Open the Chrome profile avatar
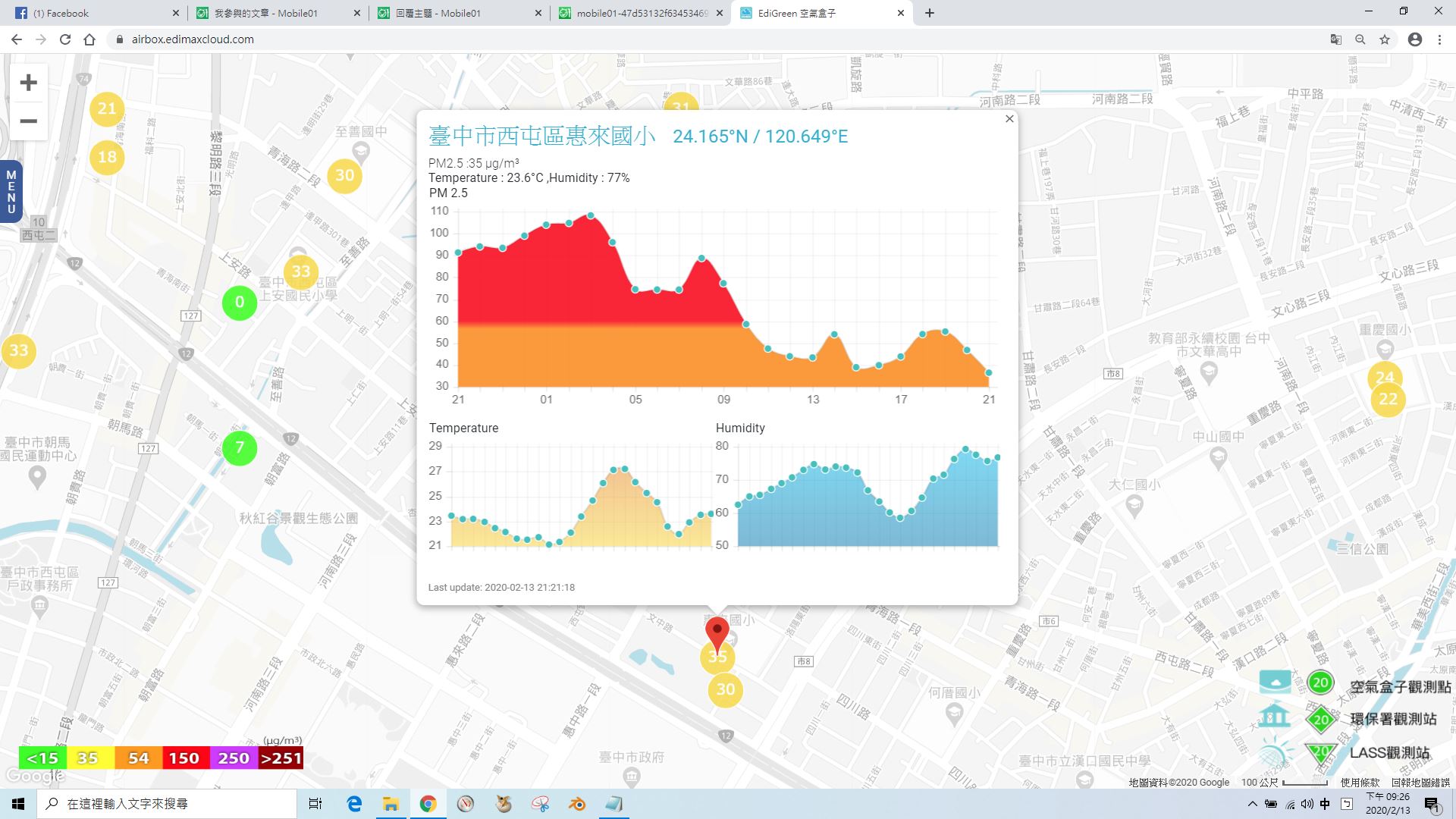Image resolution: width=1456 pixels, height=819 pixels. point(1415,39)
